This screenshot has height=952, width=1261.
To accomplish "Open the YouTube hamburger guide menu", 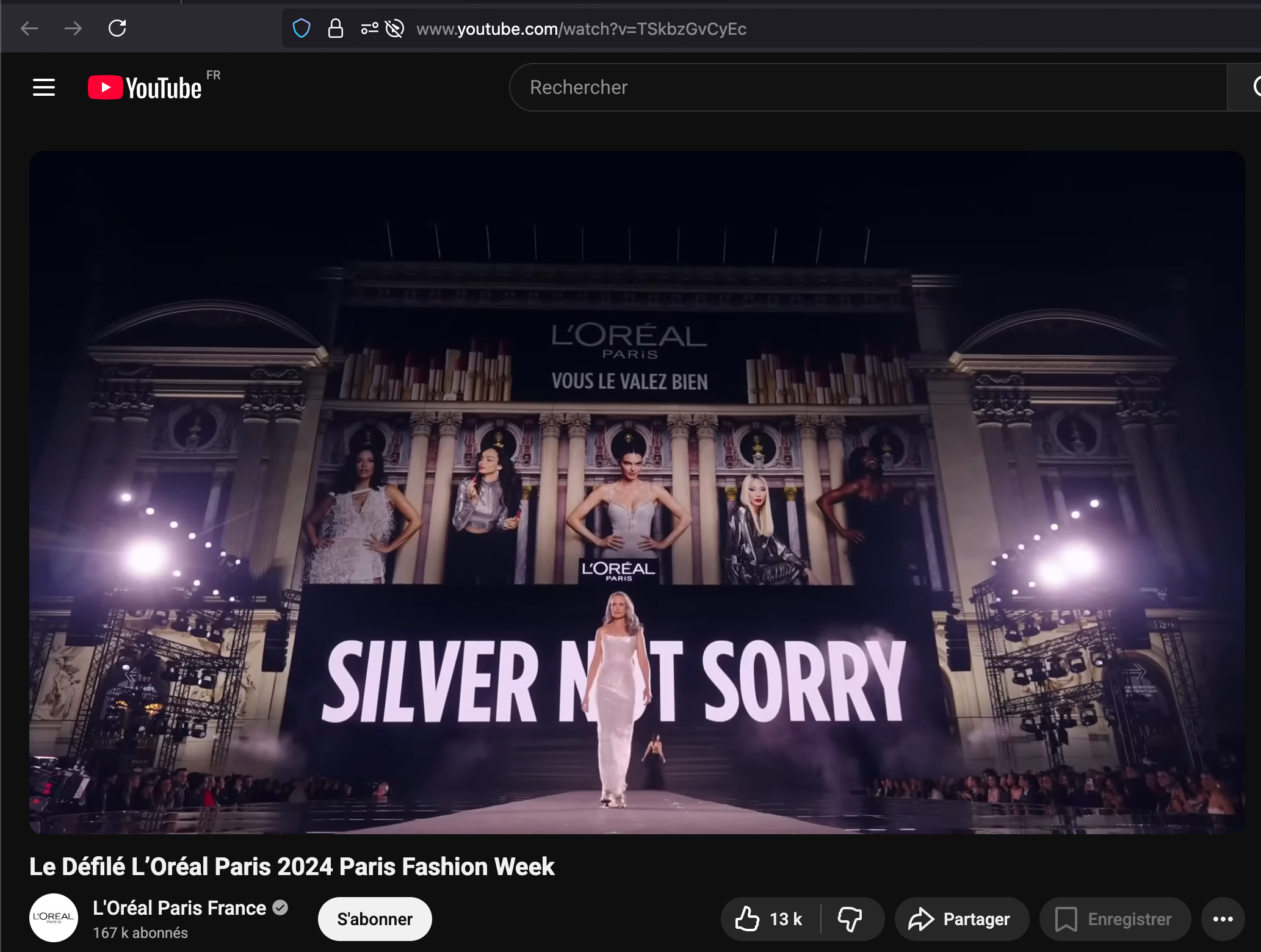I will point(44,88).
